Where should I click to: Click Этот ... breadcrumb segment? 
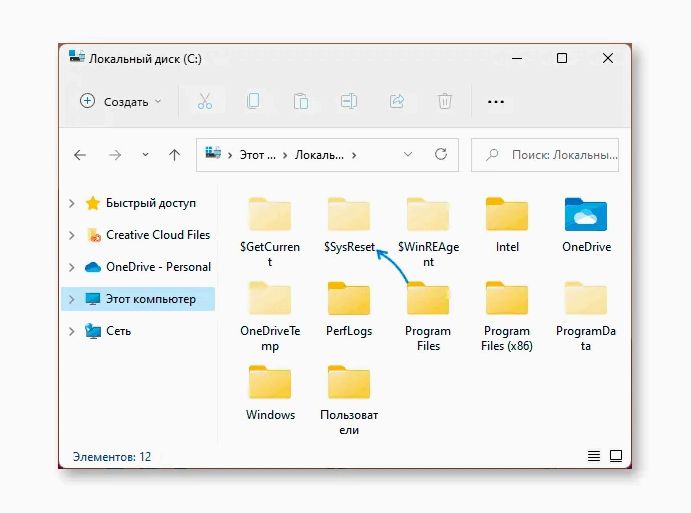click(x=258, y=155)
